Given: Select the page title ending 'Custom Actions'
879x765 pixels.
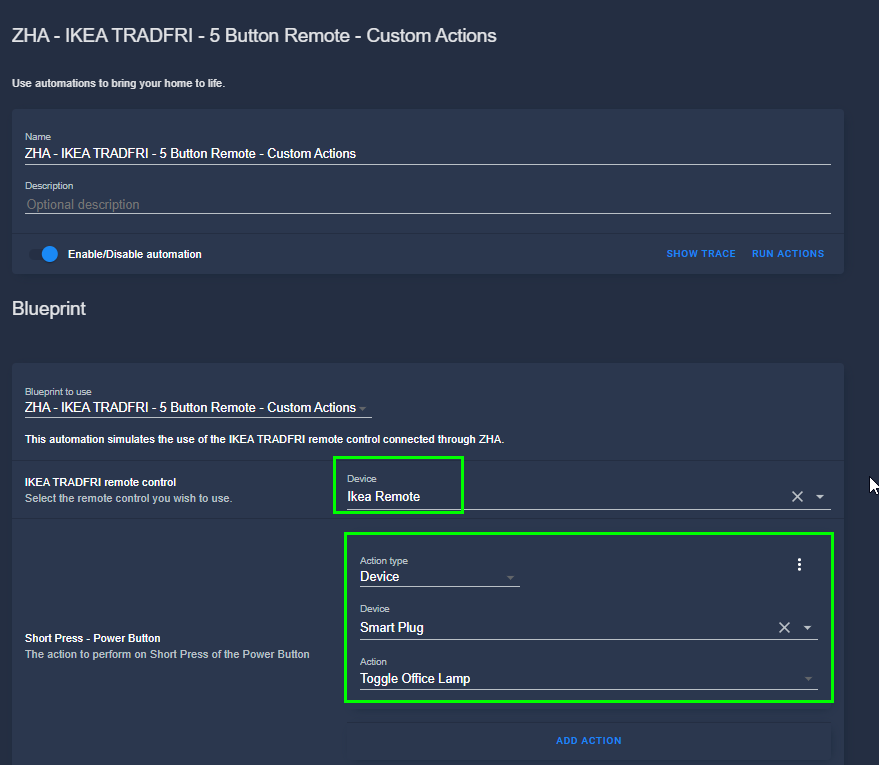Looking at the screenshot, I should point(254,35).
